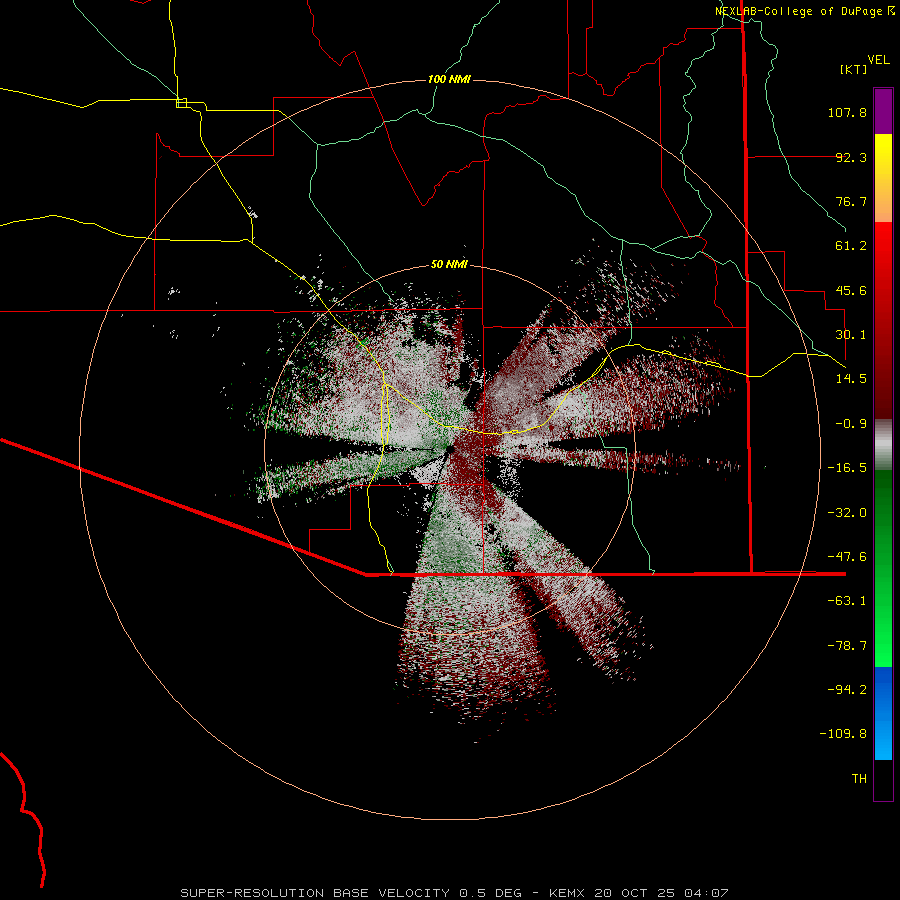Click the -32.0 velocity scale value
The image size is (900, 900).
(x=847, y=513)
